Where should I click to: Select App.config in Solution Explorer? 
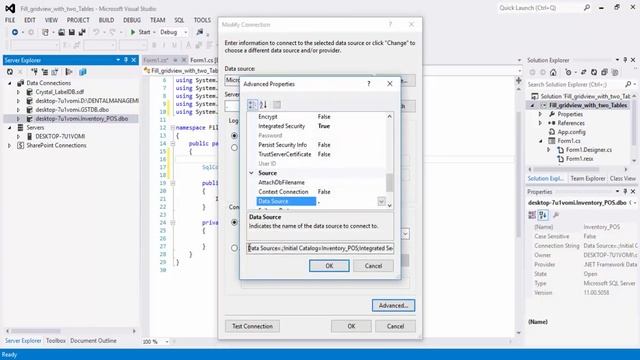[x=571, y=132]
